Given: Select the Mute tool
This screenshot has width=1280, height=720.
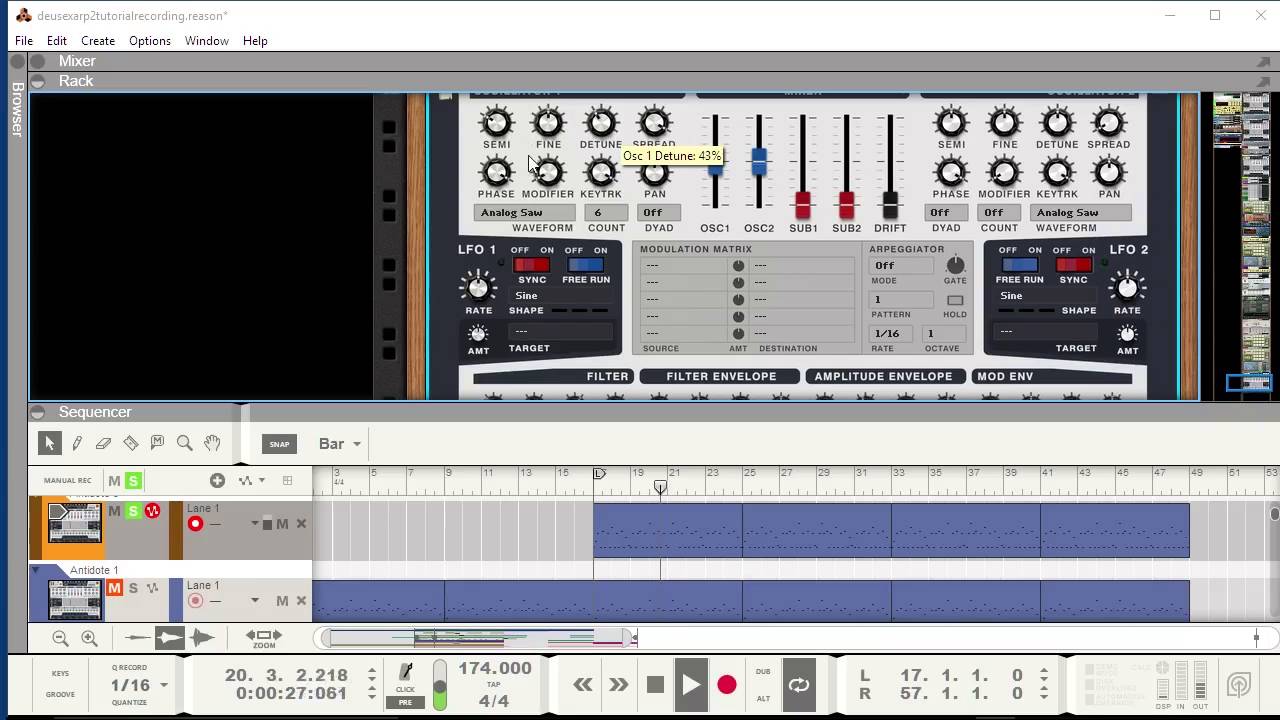Looking at the screenshot, I should [157, 442].
